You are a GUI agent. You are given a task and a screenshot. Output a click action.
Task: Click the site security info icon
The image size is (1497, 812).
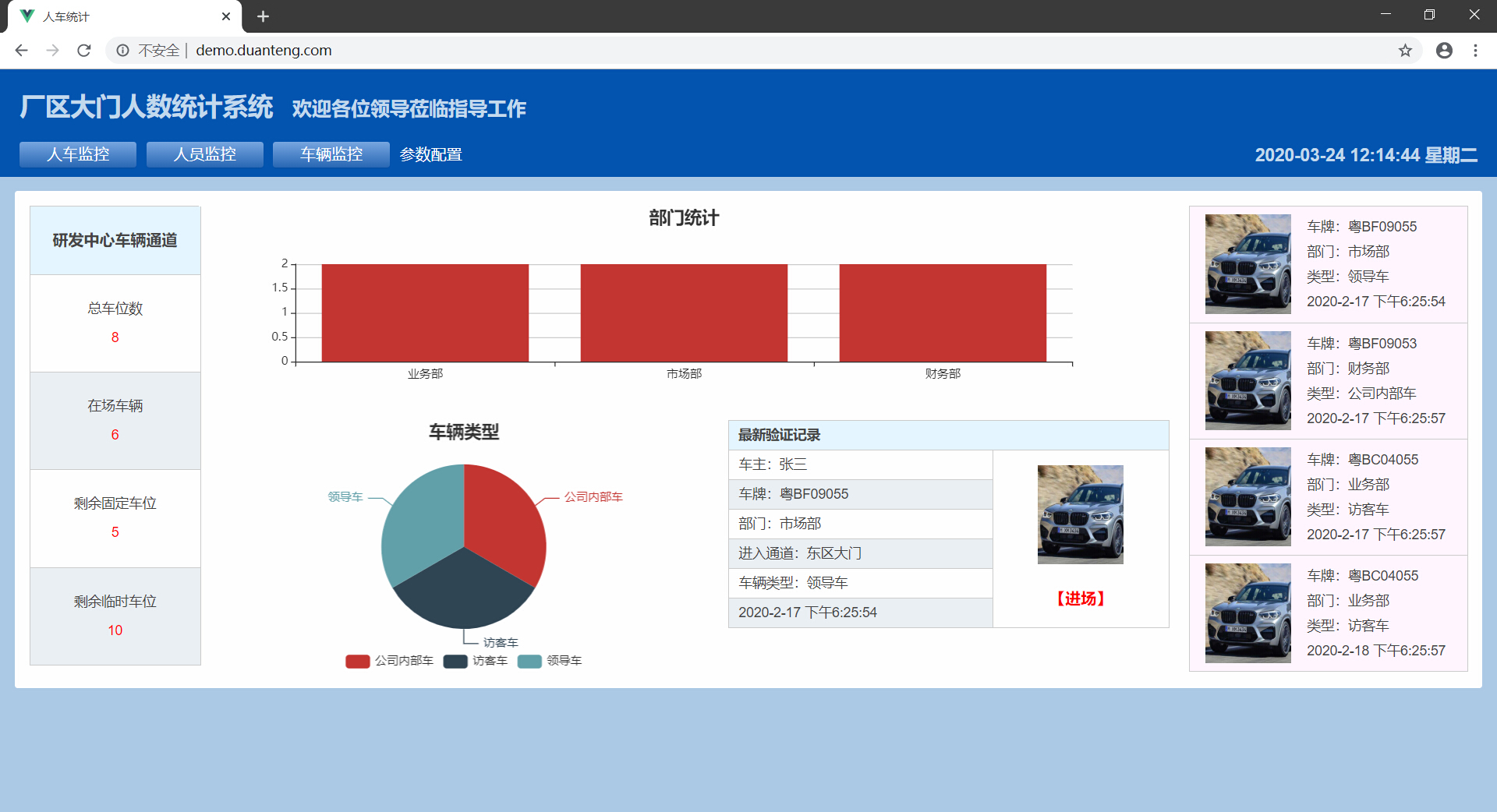point(122,51)
